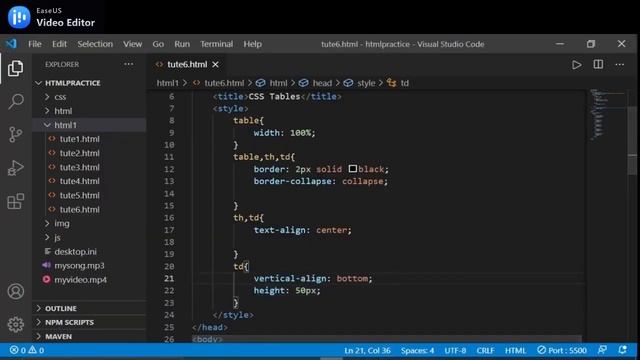
Task: Open the View menu
Action: coord(133,44)
